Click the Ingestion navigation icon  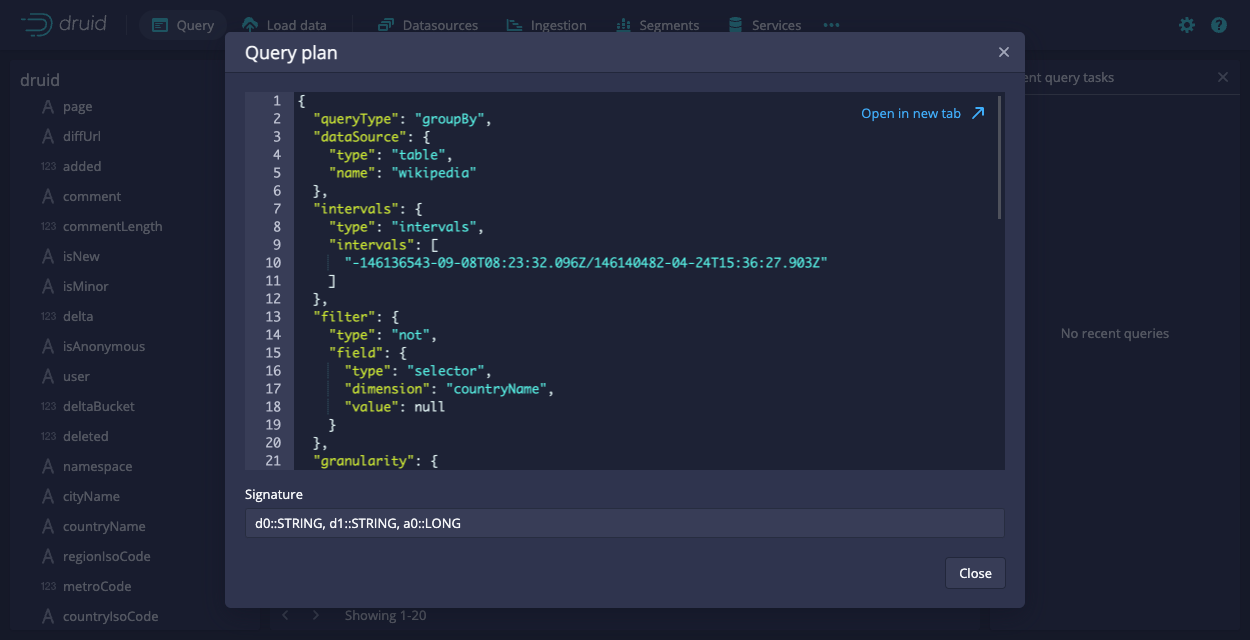(512, 24)
